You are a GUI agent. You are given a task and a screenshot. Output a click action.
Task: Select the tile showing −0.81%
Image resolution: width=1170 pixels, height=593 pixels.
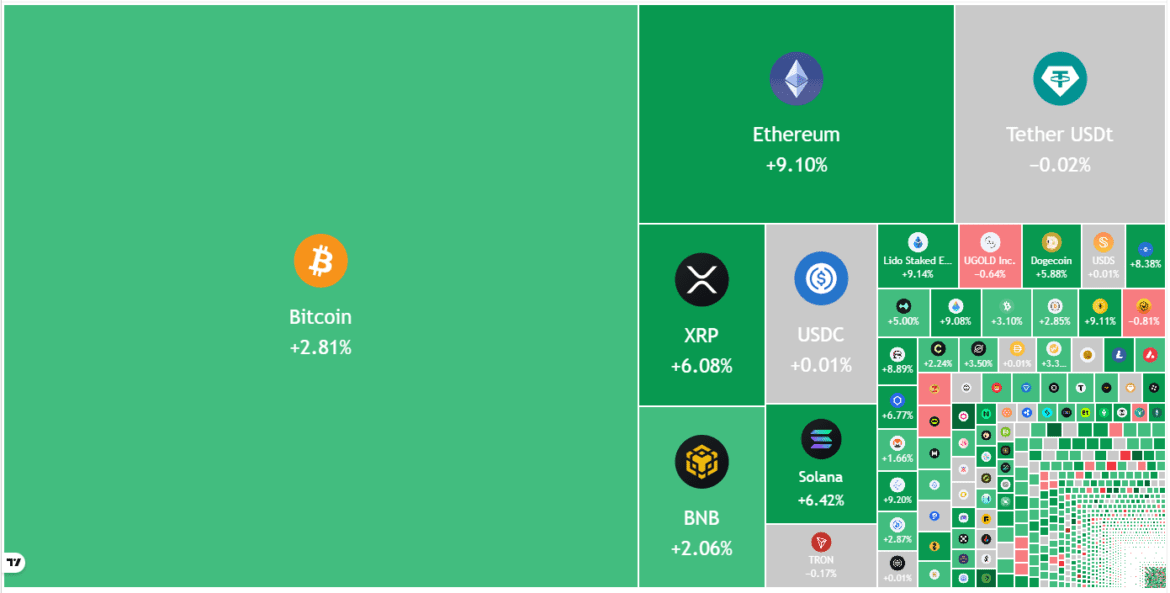[x=1144, y=313]
